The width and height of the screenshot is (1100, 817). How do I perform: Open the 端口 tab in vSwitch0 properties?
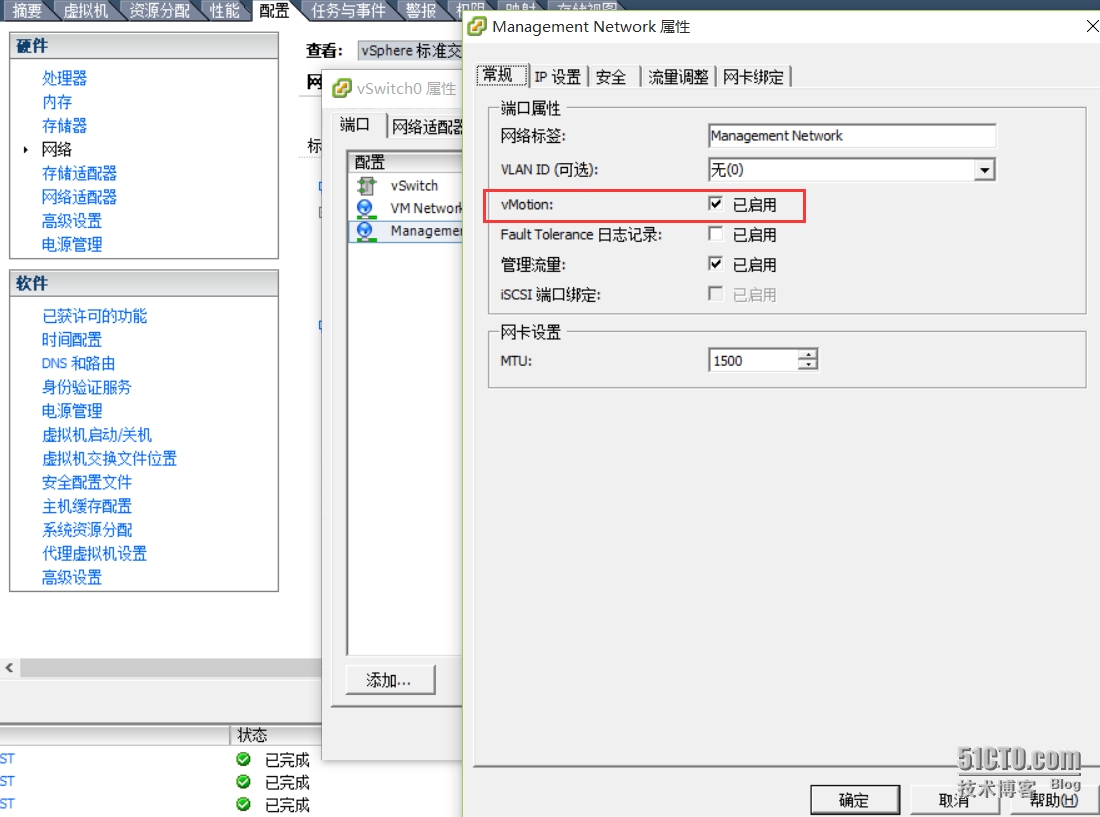click(x=356, y=125)
